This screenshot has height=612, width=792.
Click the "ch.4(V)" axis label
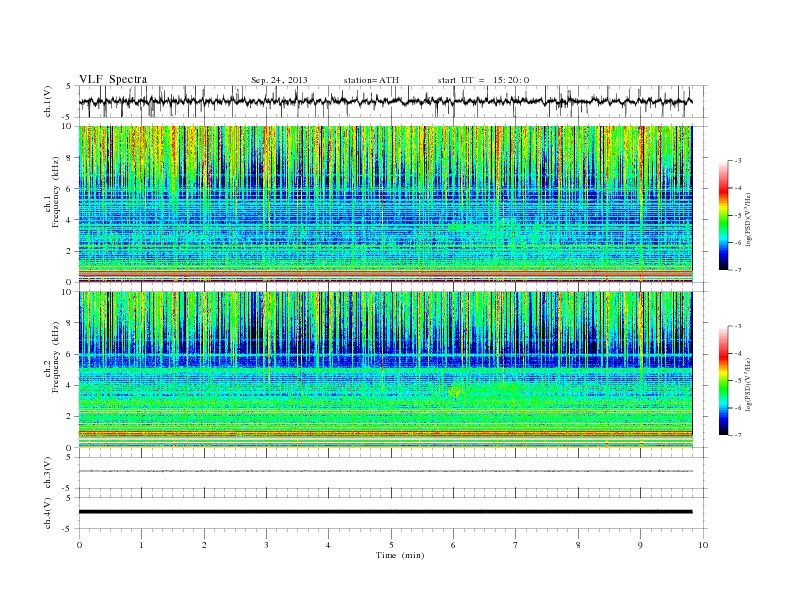click(x=48, y=513)
